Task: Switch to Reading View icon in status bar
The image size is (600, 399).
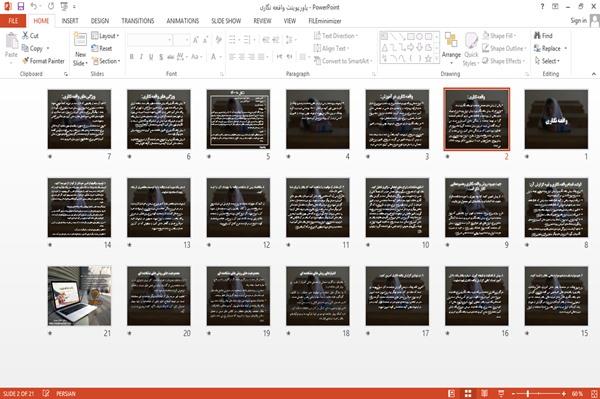Action: tap(484, 393)
